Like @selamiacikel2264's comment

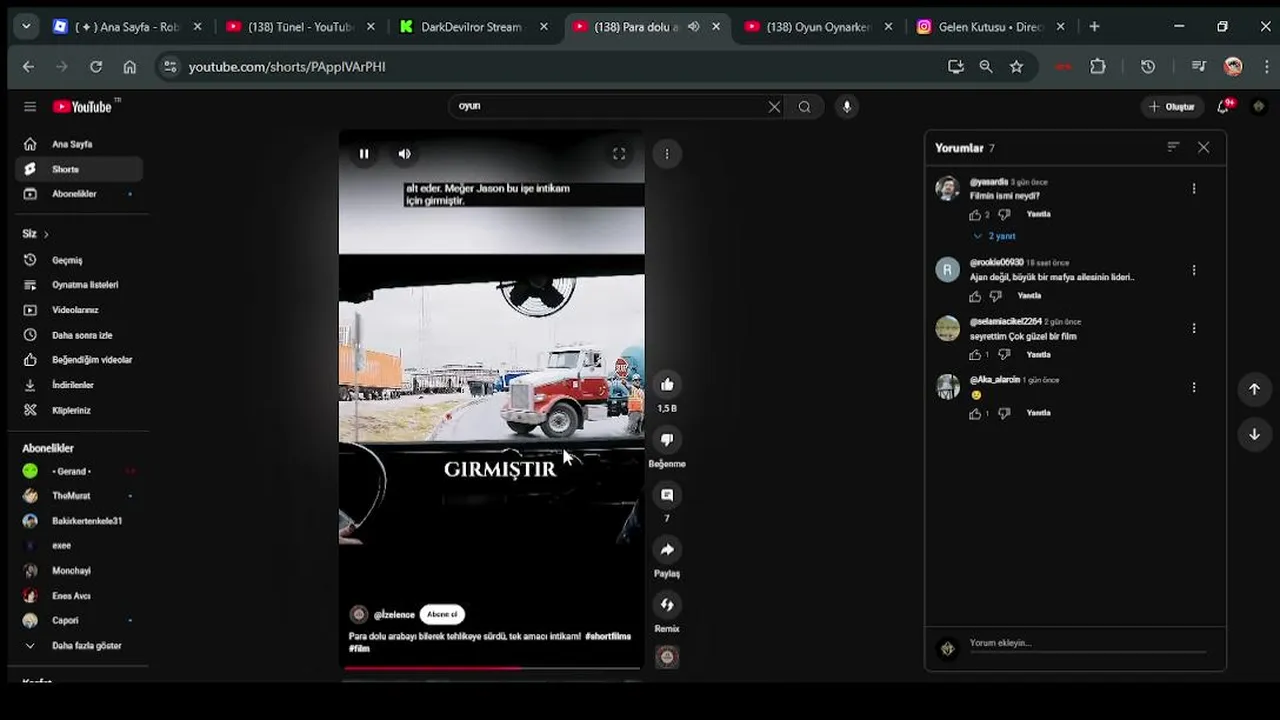pos(975,355)
